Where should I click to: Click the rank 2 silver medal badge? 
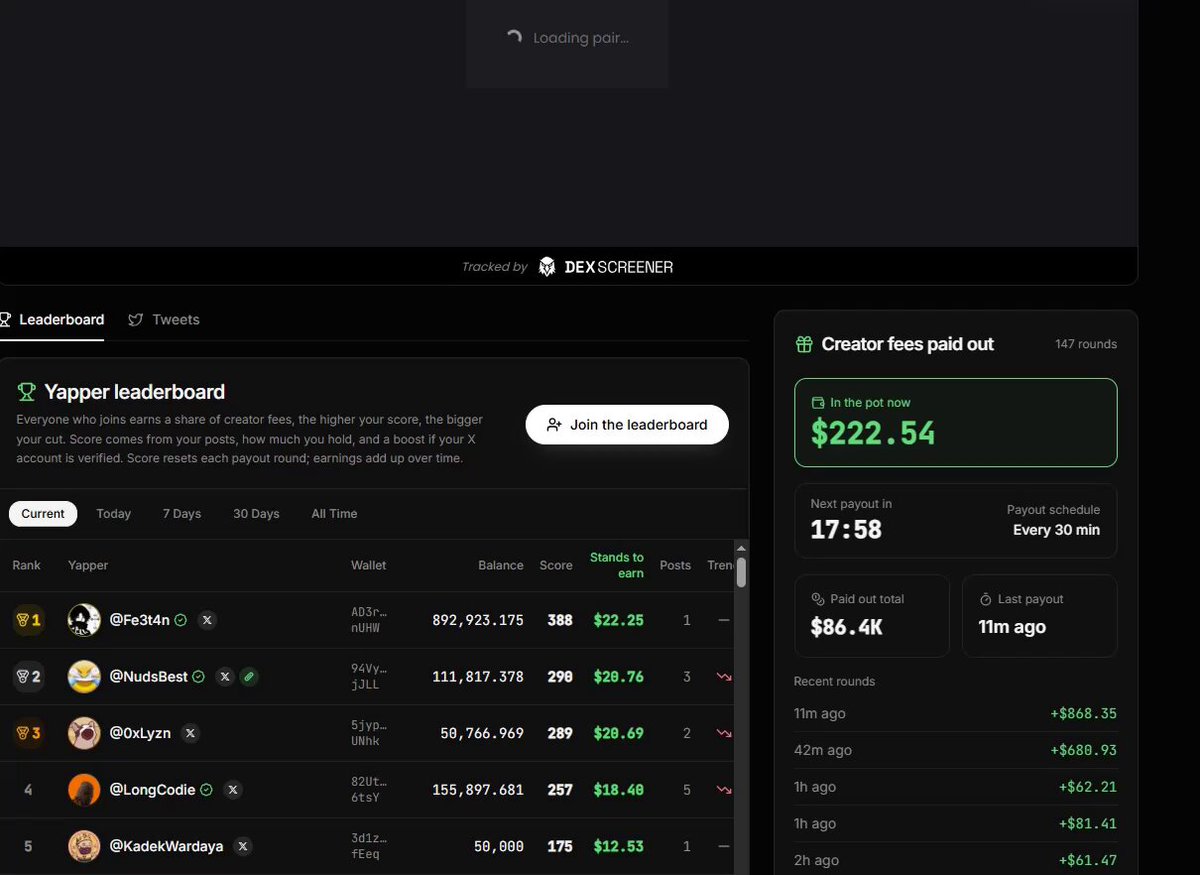pyautogui.click(x=28, y=677)
